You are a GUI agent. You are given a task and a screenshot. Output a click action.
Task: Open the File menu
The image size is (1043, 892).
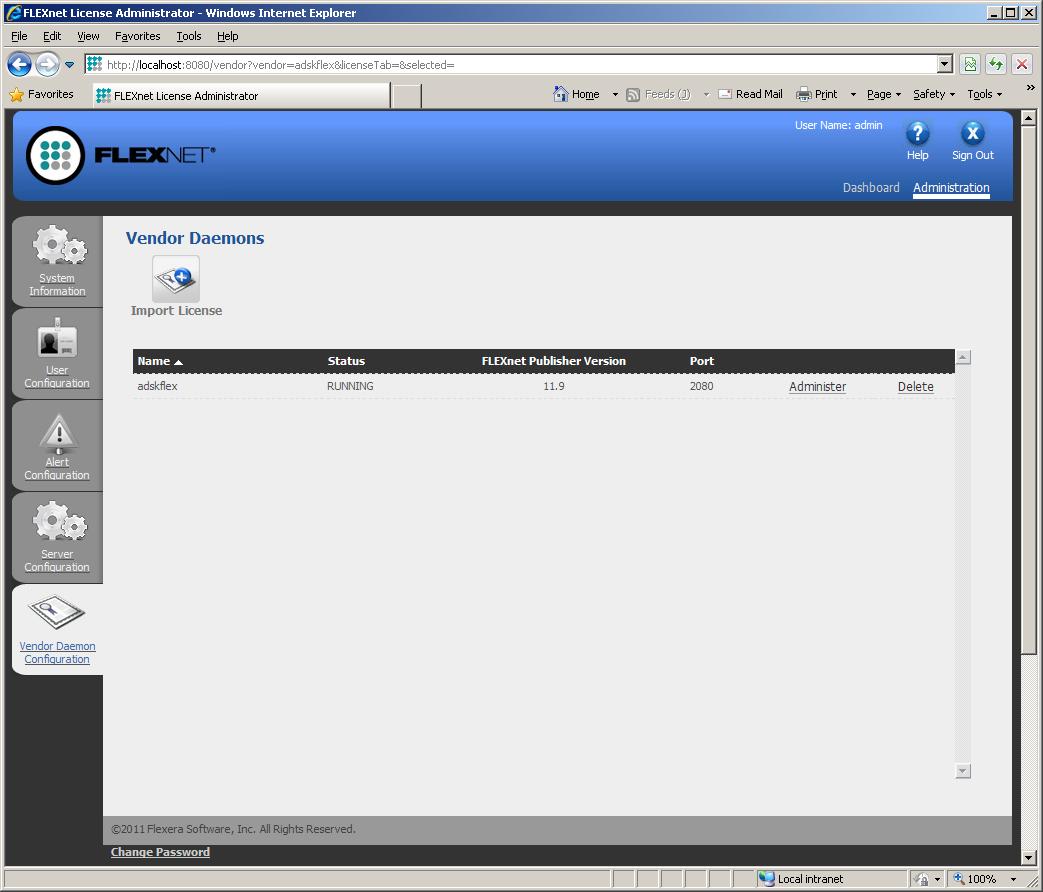click(x=19, y=36)
